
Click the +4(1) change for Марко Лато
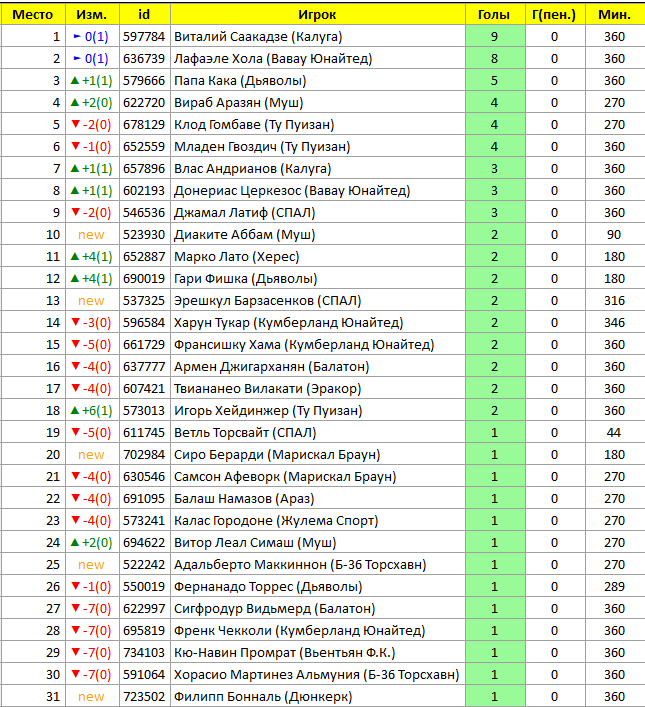[x=92, y=257]
